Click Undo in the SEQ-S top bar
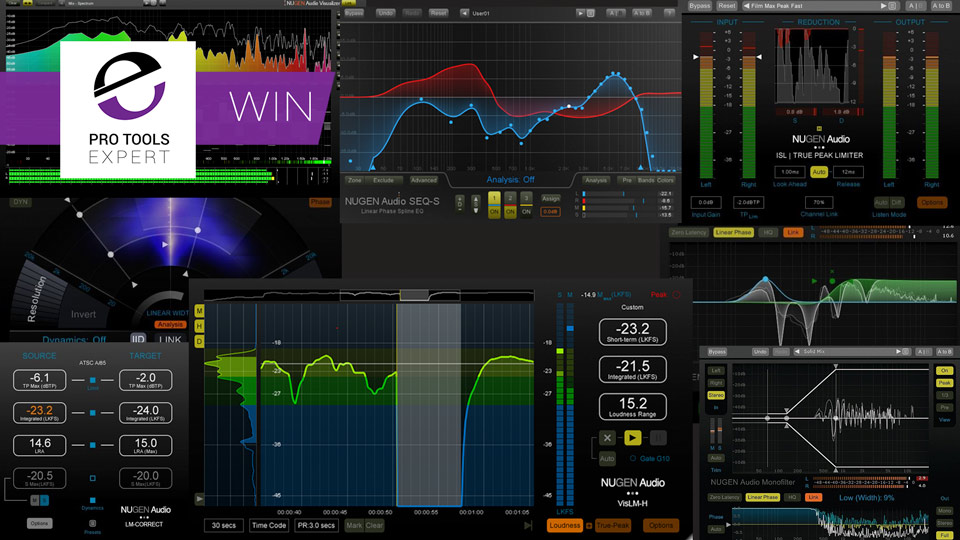 click(386, 13)
